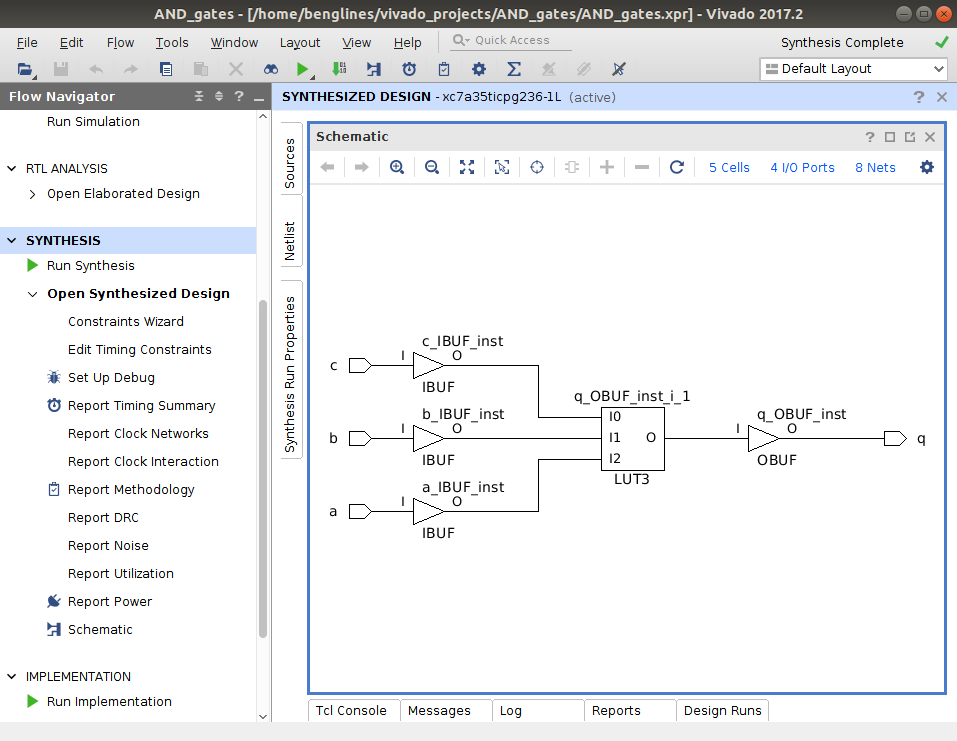Click the Flow Navigator vertical scrollbar
Viewport: 957px width, 741px height.
(x=263, y=469)
